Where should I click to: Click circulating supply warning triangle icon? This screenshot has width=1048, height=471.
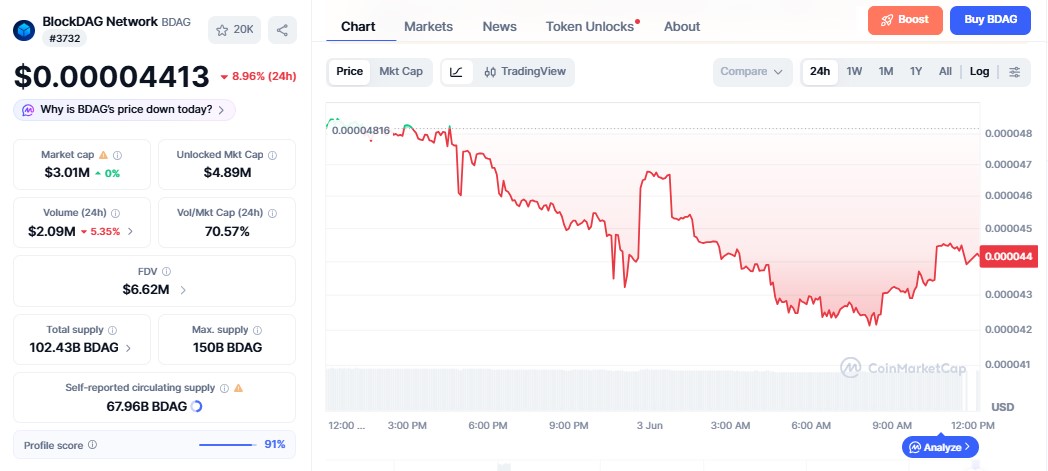pyautogui.click(x=239, y=388)
